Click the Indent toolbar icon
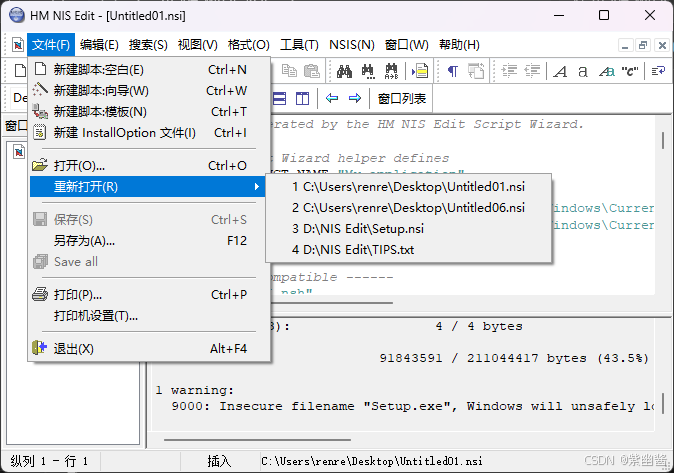675x474 pixels. (x=509, y=71)
